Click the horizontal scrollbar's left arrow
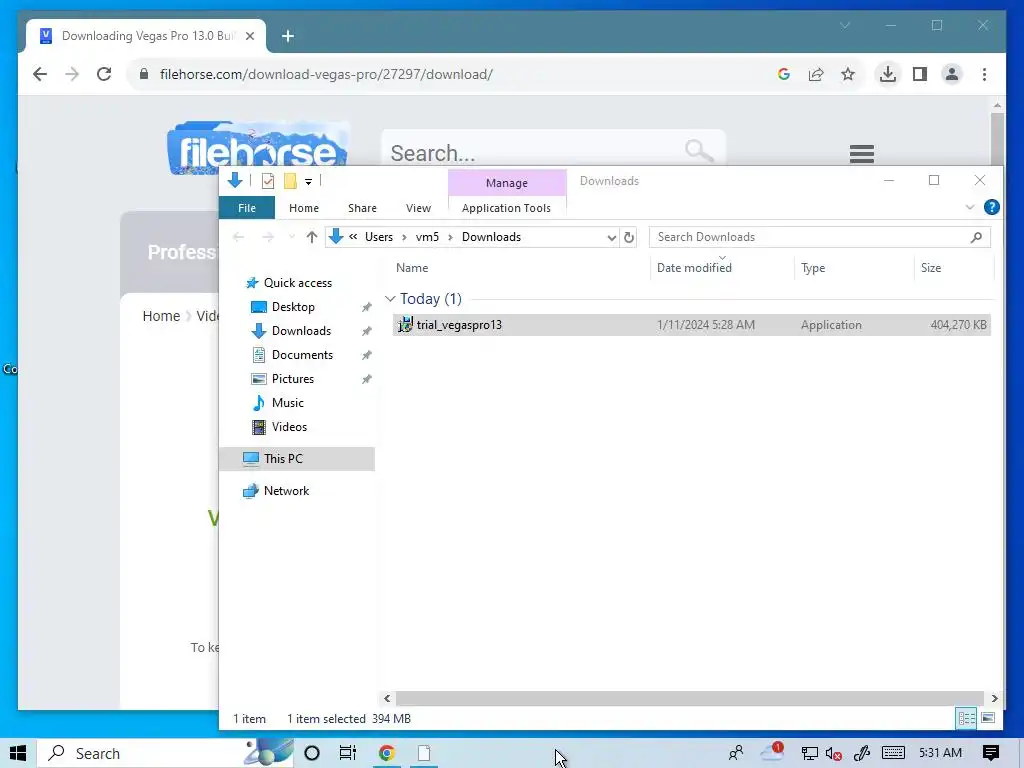Screen dimensions: 1024x768 pos(387,699)
